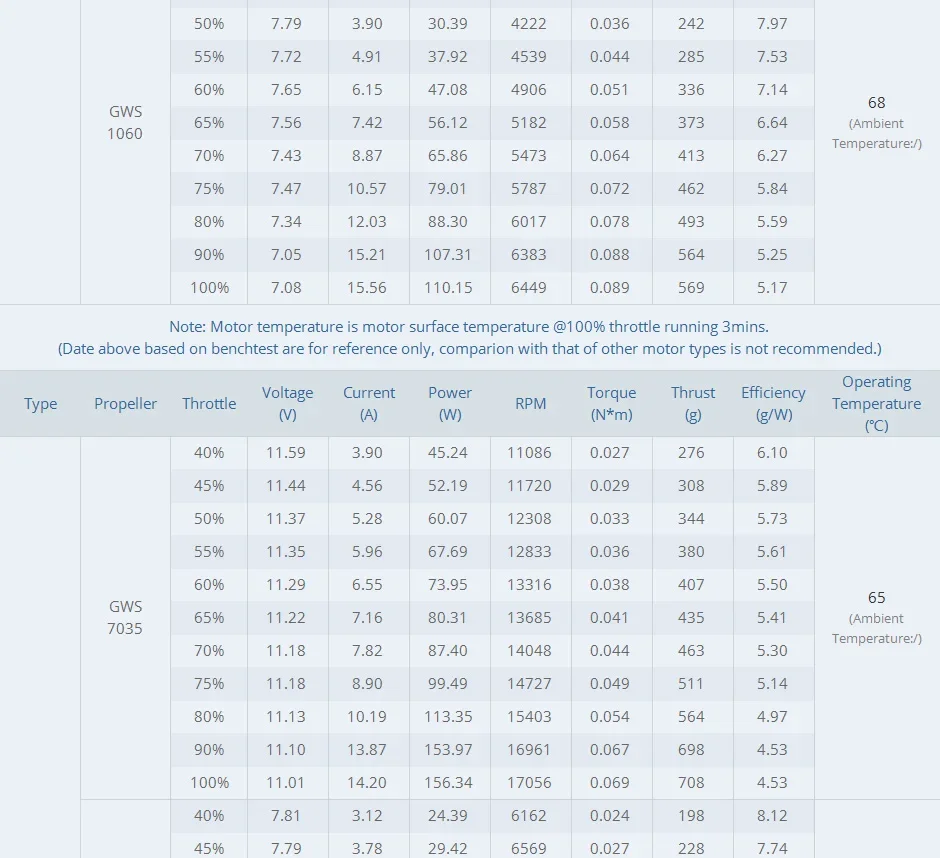Click the Torque (N*m) header
The width and height of the screenshot is (940, 858).
pyautogui.click(x=611, y=404)
